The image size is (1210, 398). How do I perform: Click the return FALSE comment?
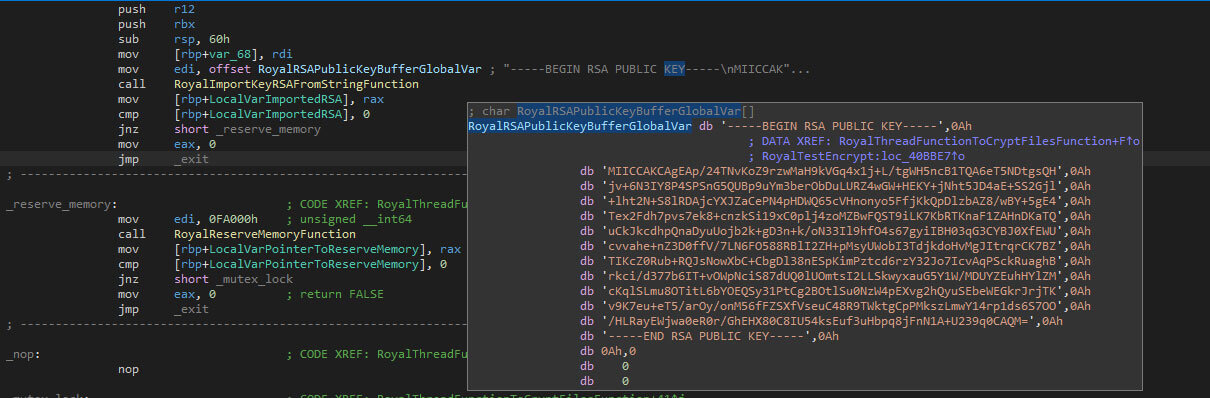342,294
